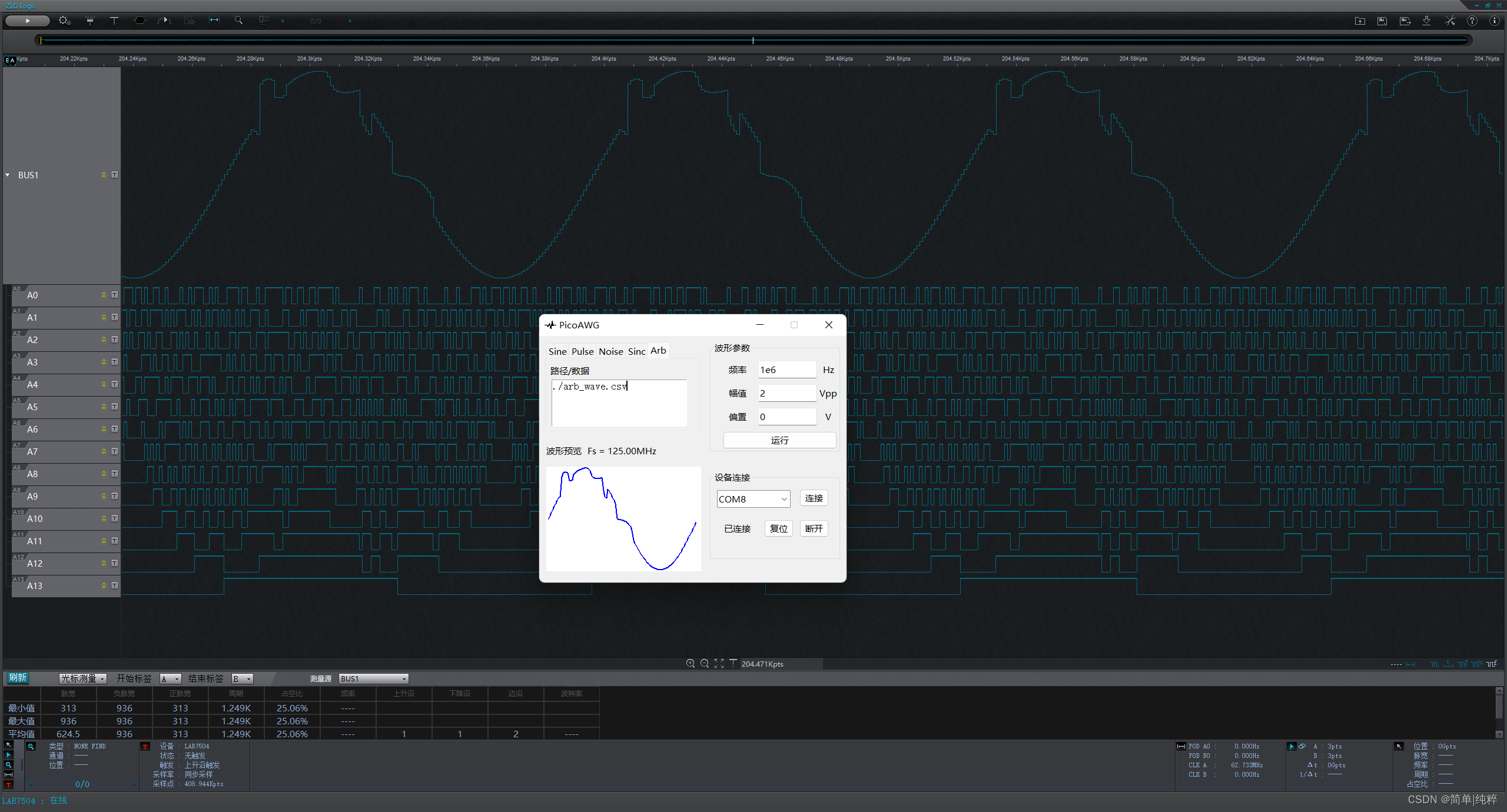
Task: Switch to the Sine waveform tab
Action: tap(557, 351)
